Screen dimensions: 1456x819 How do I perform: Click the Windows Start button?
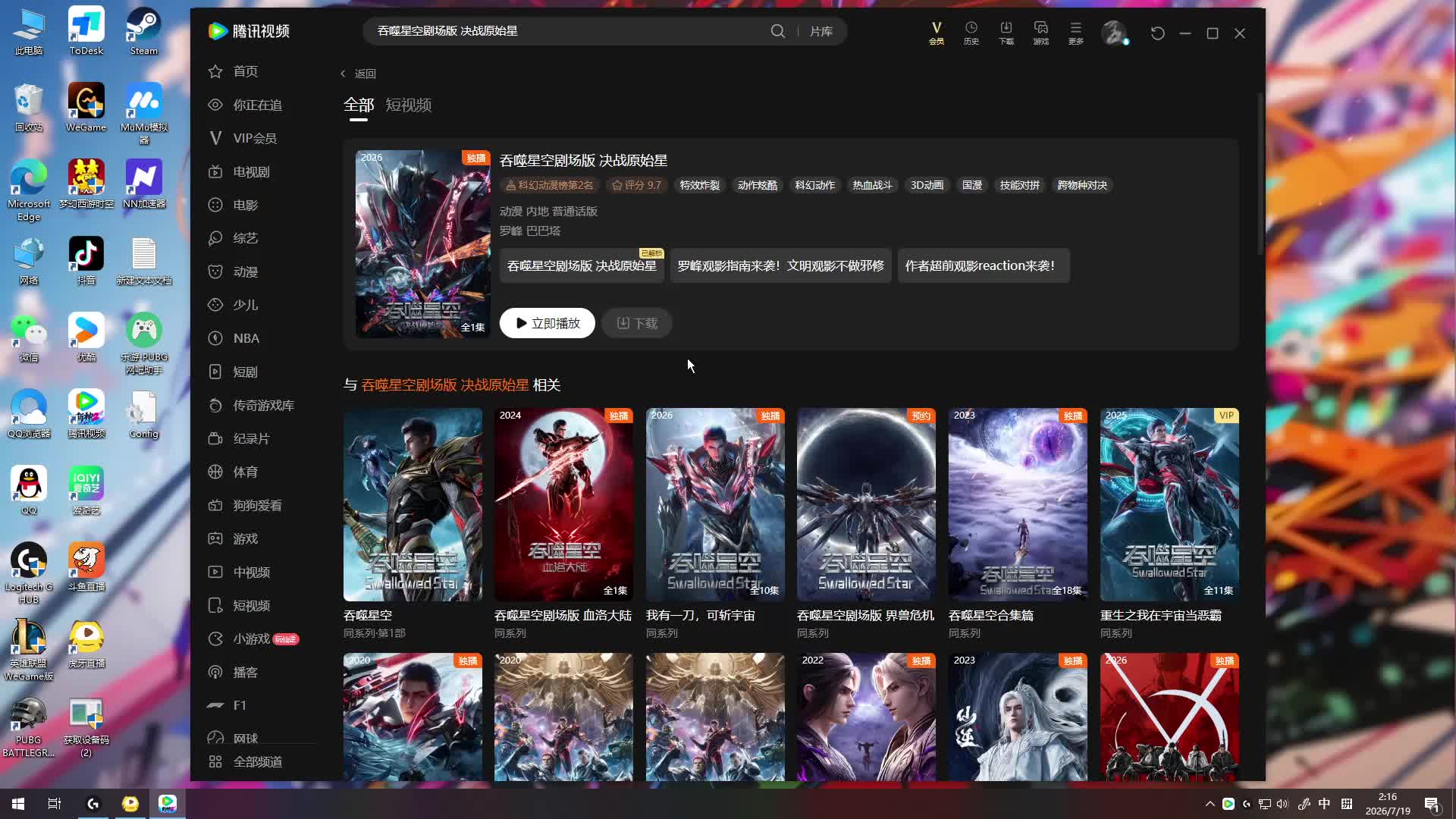[x=18, y=804]
